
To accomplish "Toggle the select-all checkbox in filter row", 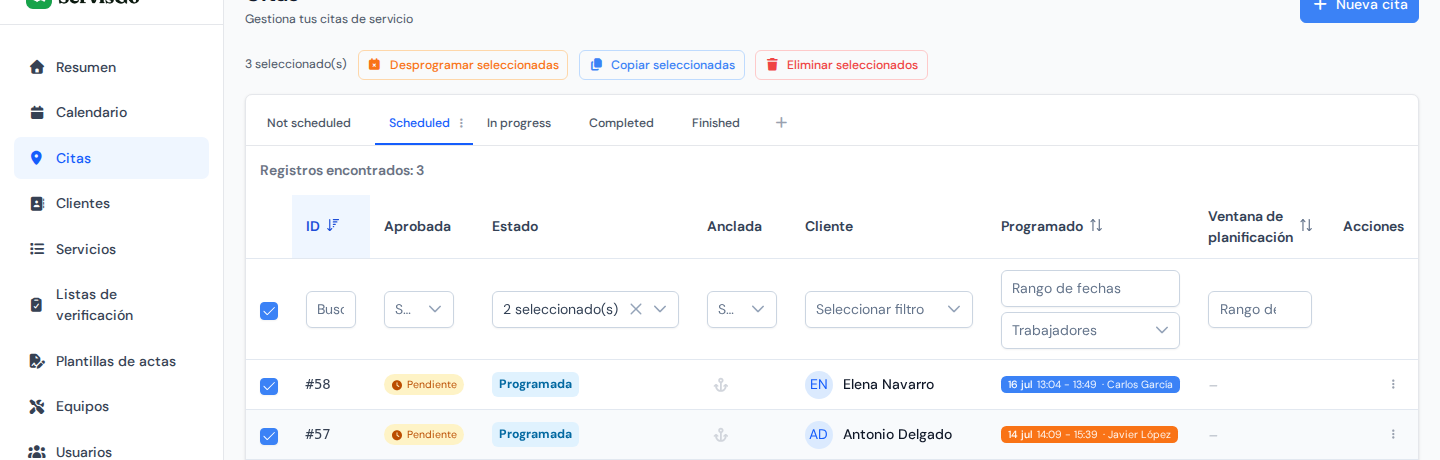I will pos(269,311).
